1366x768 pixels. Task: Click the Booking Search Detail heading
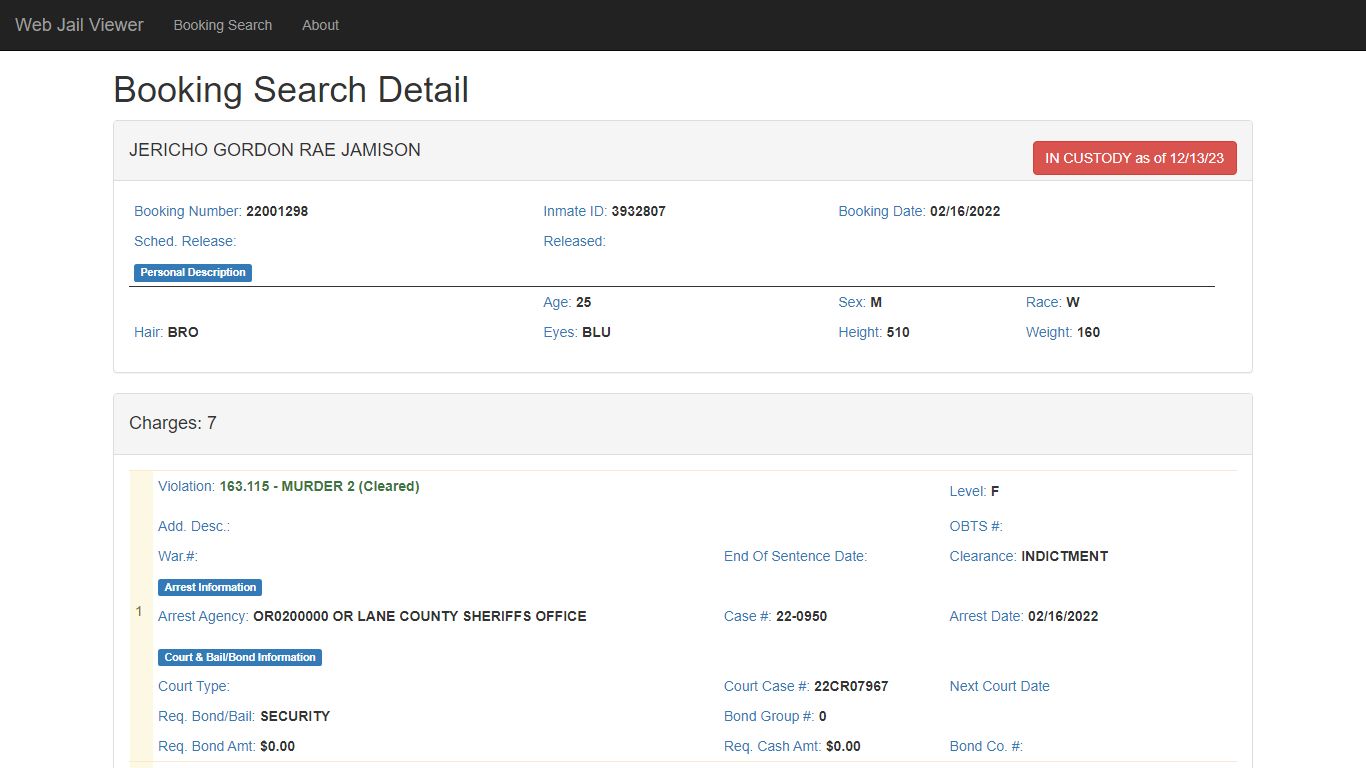[291, 89]
